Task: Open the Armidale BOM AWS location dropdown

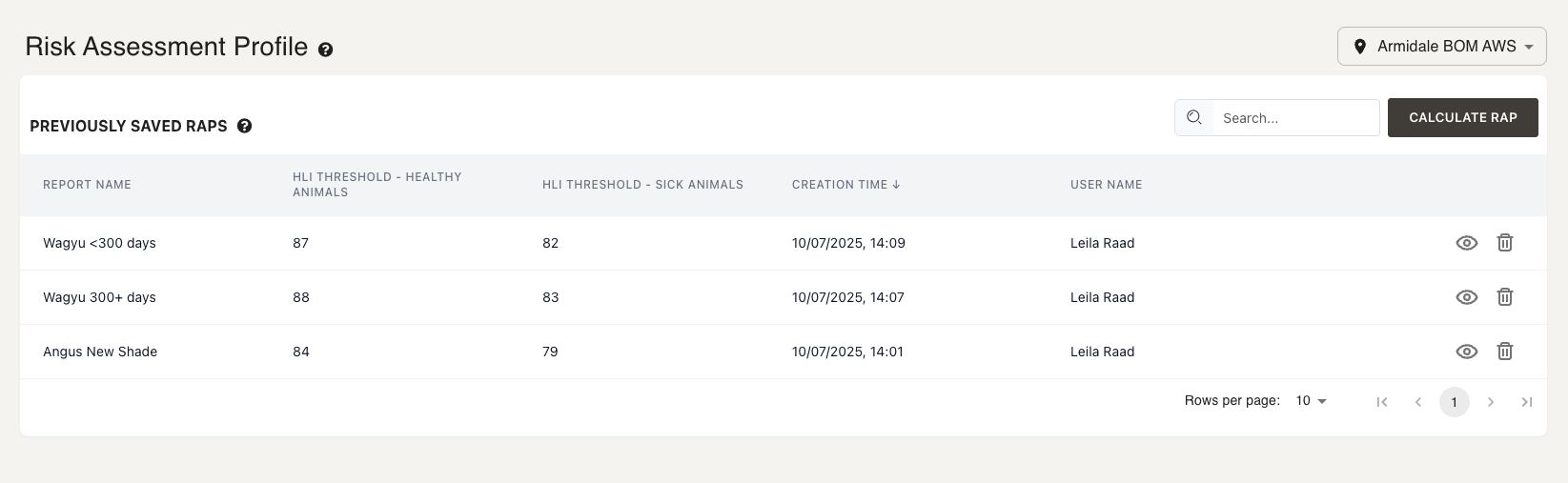Action: click(1441, 46)
